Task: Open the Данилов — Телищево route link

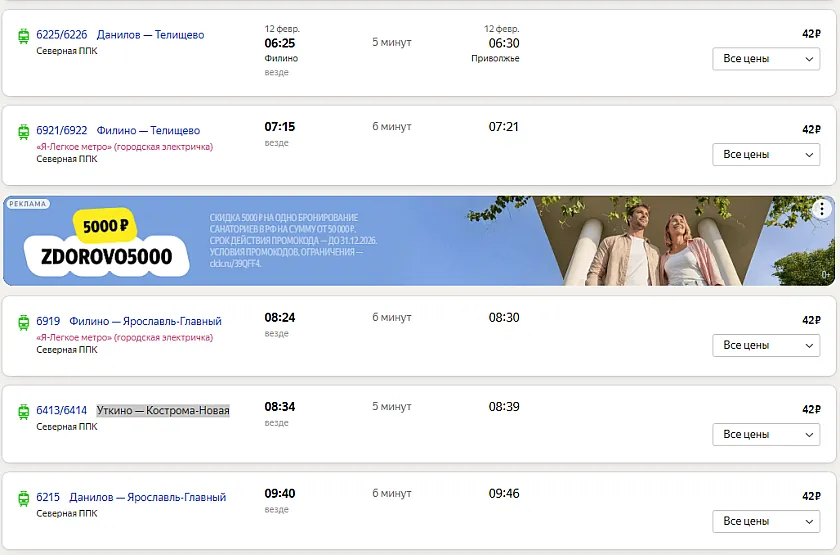Action: [150, 35]
